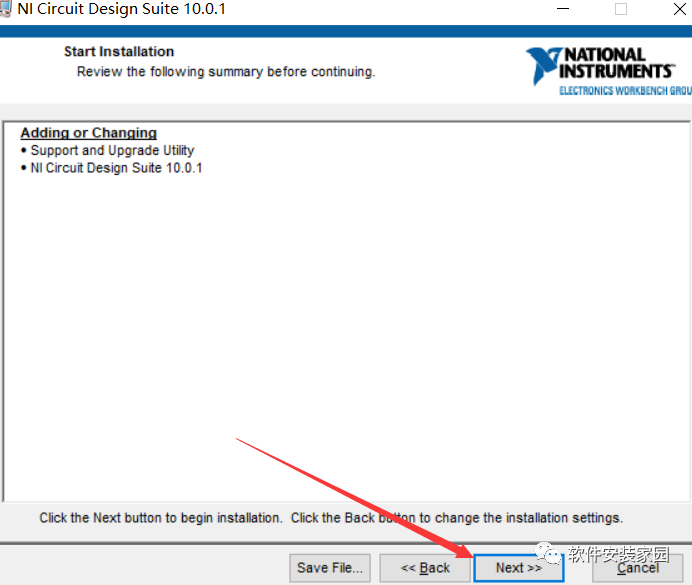Click the Next >> button to begin installation
This screenshot has height=585, width=692.
click(519, 568)
